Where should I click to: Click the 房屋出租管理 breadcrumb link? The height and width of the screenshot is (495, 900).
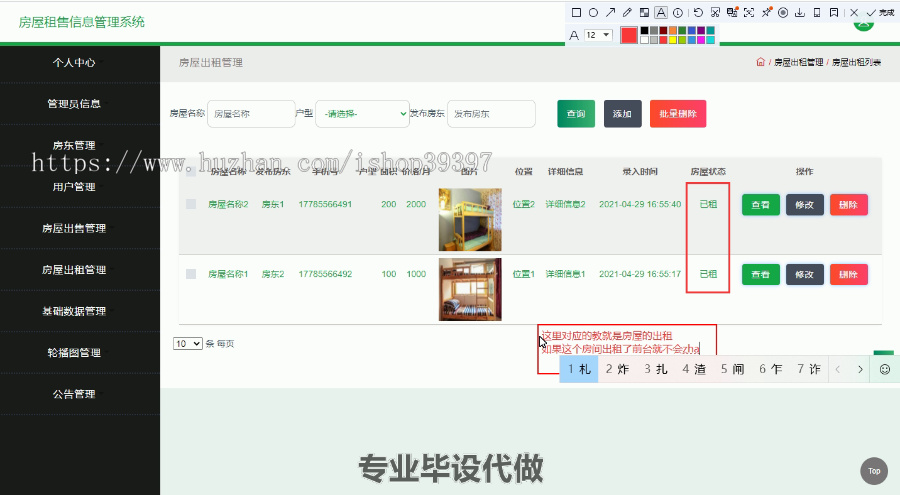coord(798,62)
